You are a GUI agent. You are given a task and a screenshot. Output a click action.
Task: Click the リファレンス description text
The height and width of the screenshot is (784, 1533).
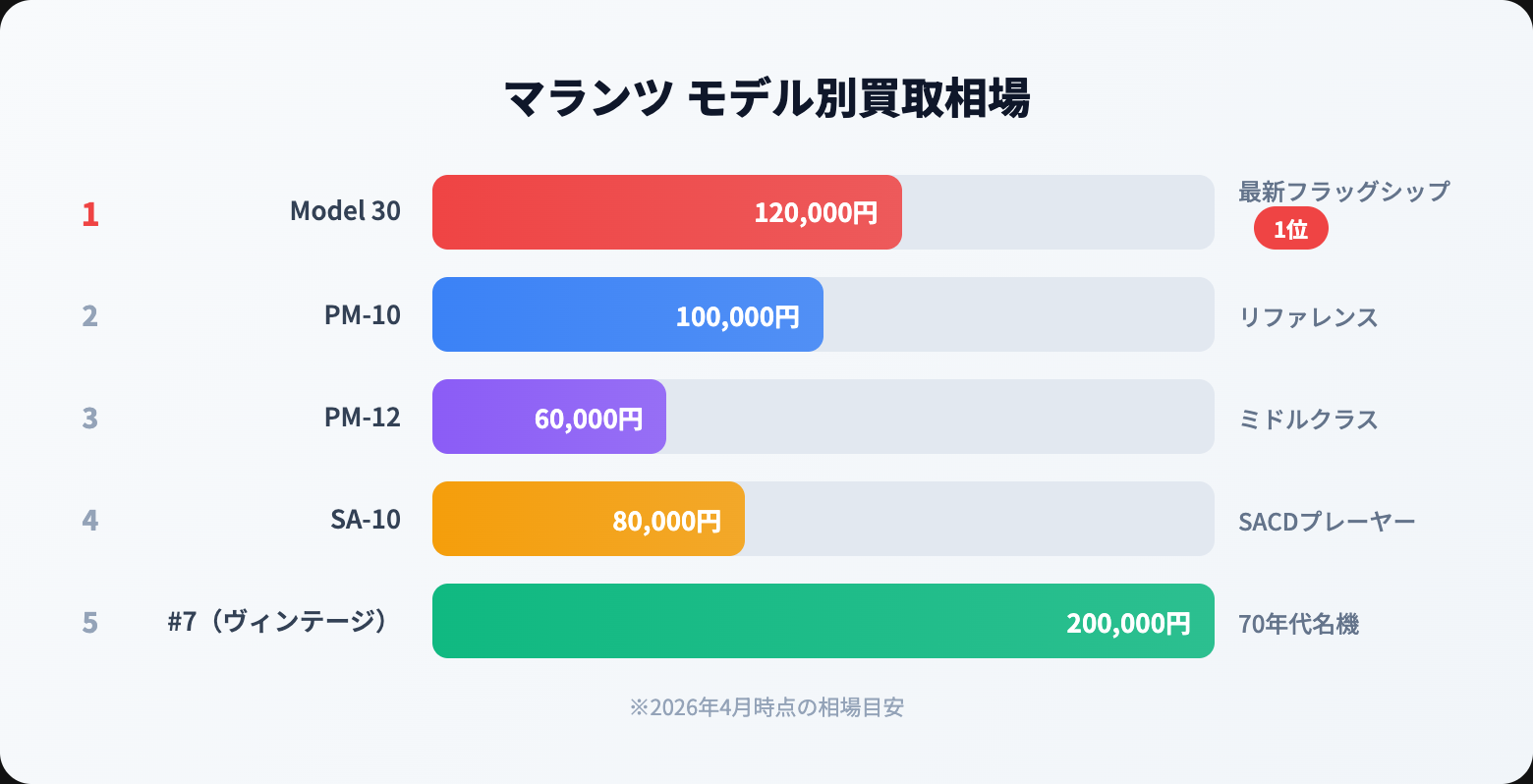(x=1308, y=317)
